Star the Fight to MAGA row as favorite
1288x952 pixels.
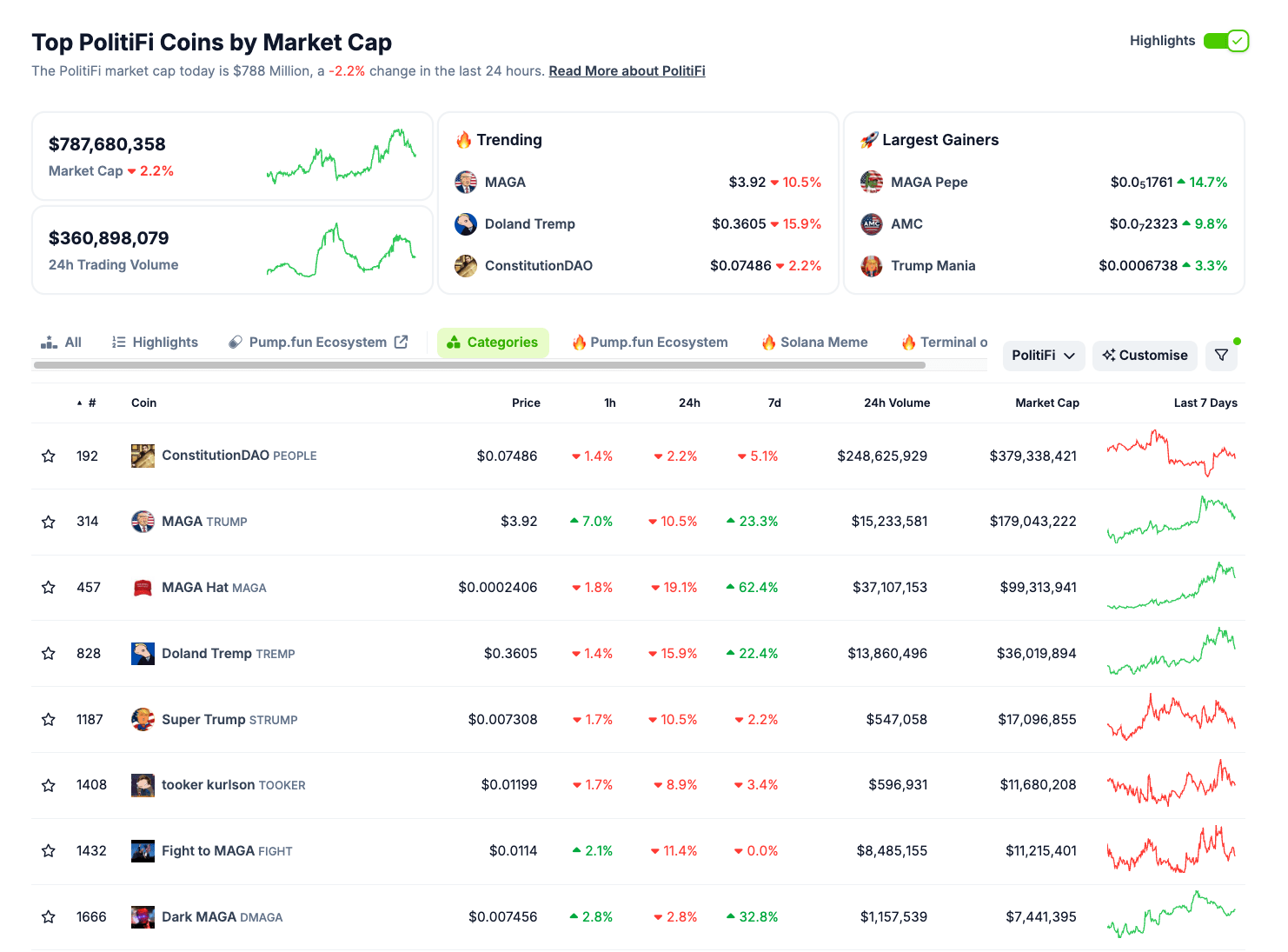coord(49,851)
